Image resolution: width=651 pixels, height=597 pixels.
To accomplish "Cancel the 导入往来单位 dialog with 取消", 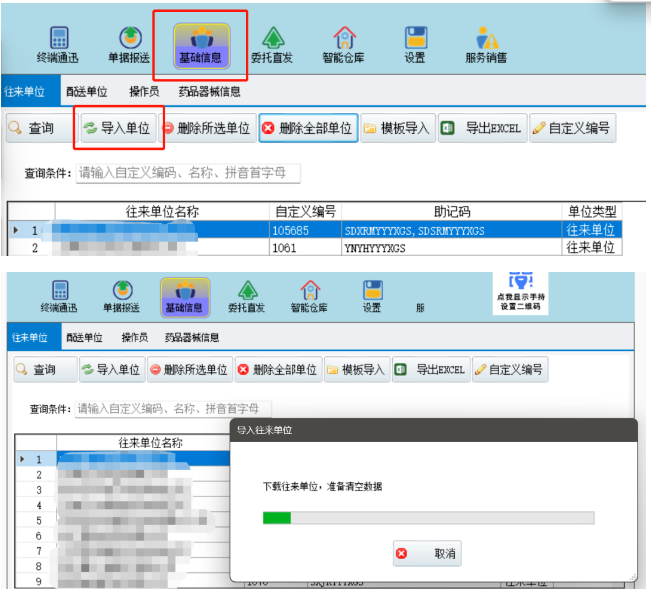I will coord(427,553).
